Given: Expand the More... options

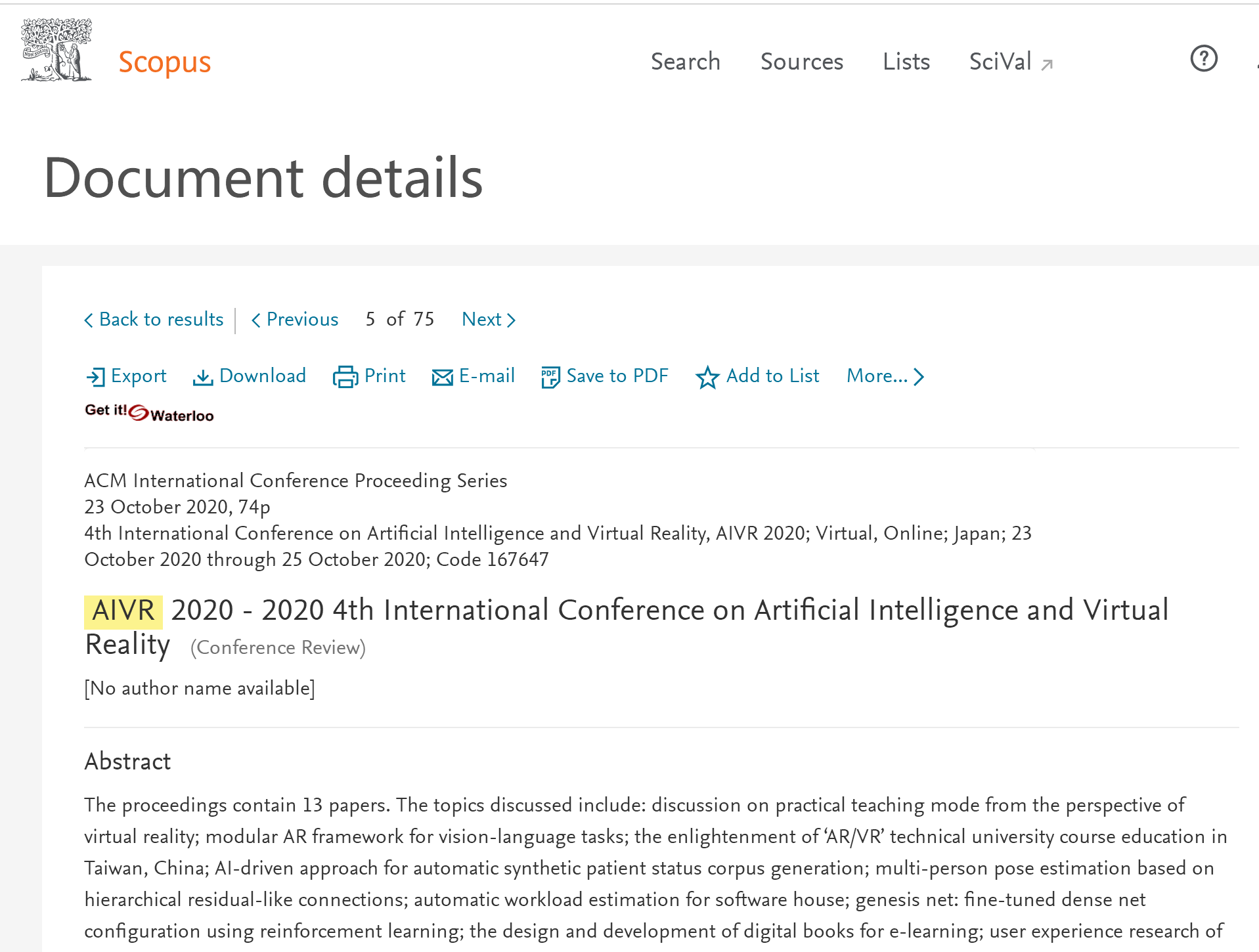Looking at the screenshot, I should point(885,376).
